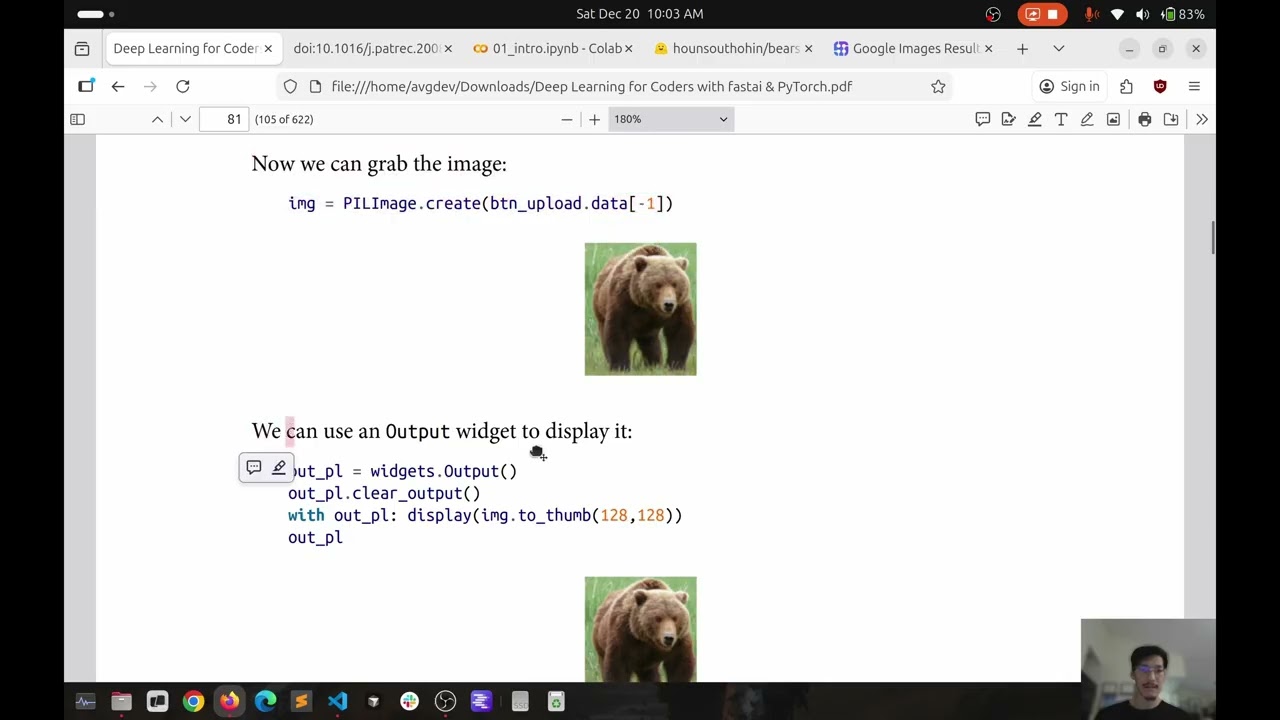
Task: Open a new browser tab
Action: pos(1022,48)
